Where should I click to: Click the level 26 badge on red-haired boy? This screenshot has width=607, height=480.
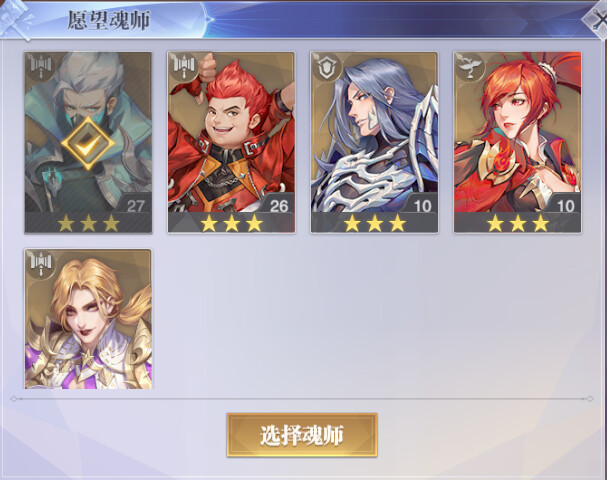[278, 205]
